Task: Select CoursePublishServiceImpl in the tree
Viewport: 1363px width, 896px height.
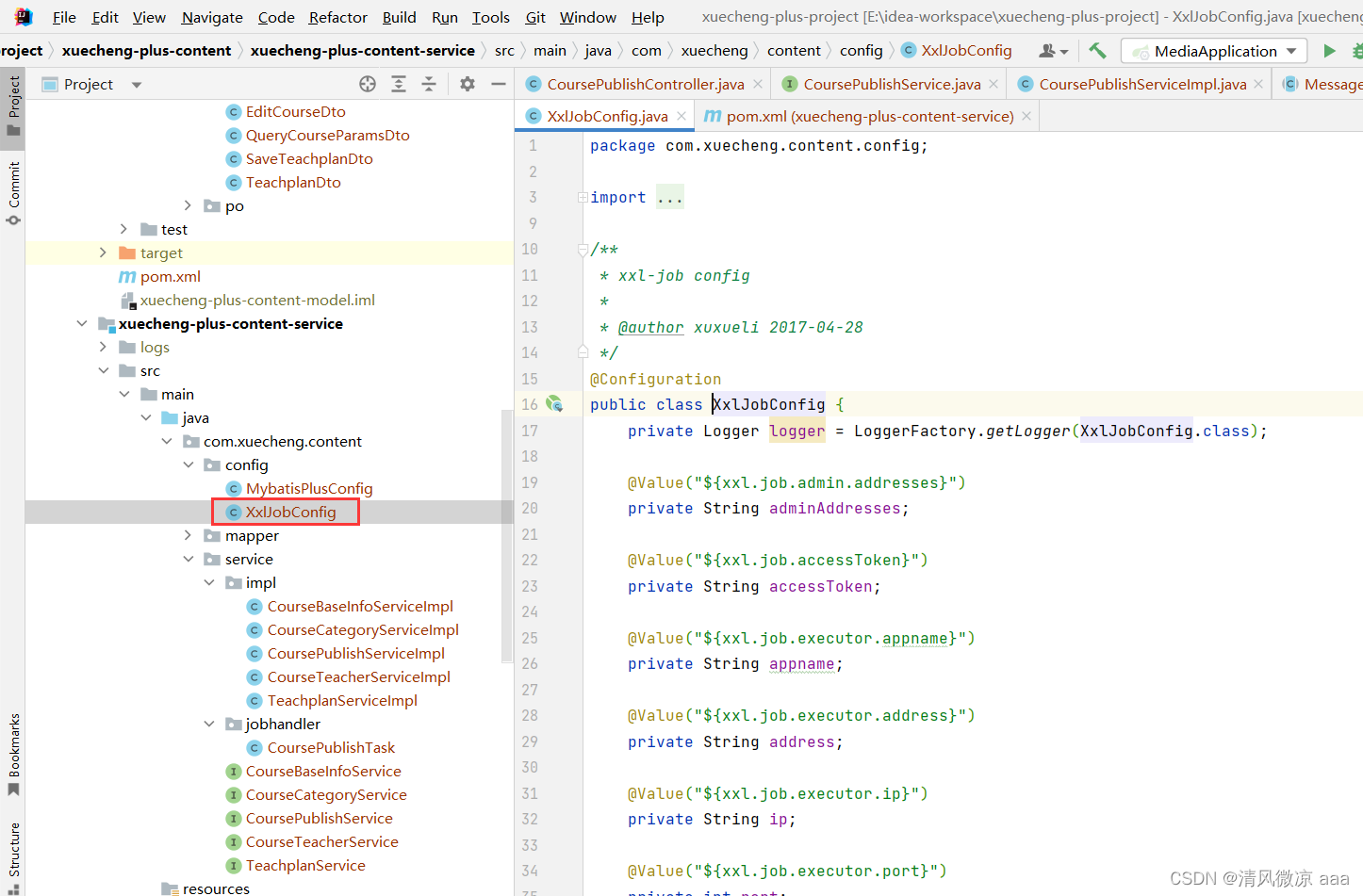Action: tap(355, 653)
